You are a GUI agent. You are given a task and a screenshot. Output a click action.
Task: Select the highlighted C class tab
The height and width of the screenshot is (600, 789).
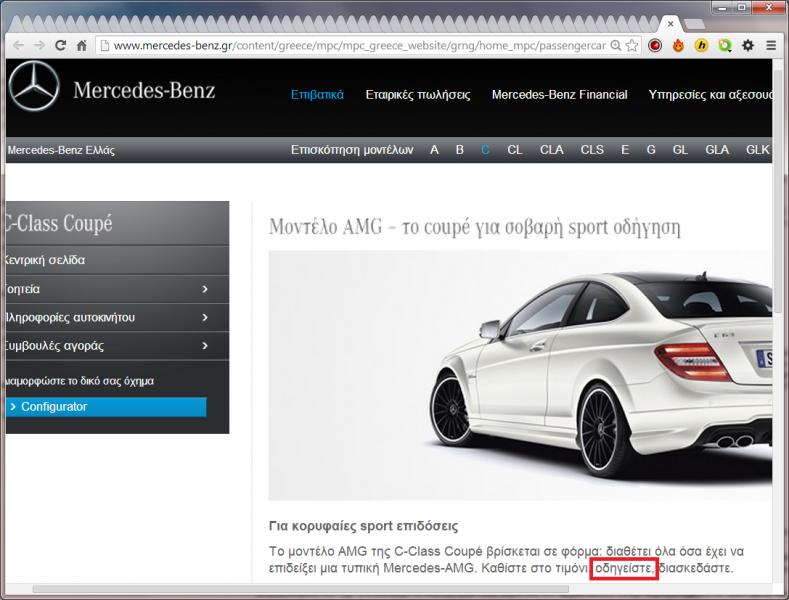pos(485,150)
